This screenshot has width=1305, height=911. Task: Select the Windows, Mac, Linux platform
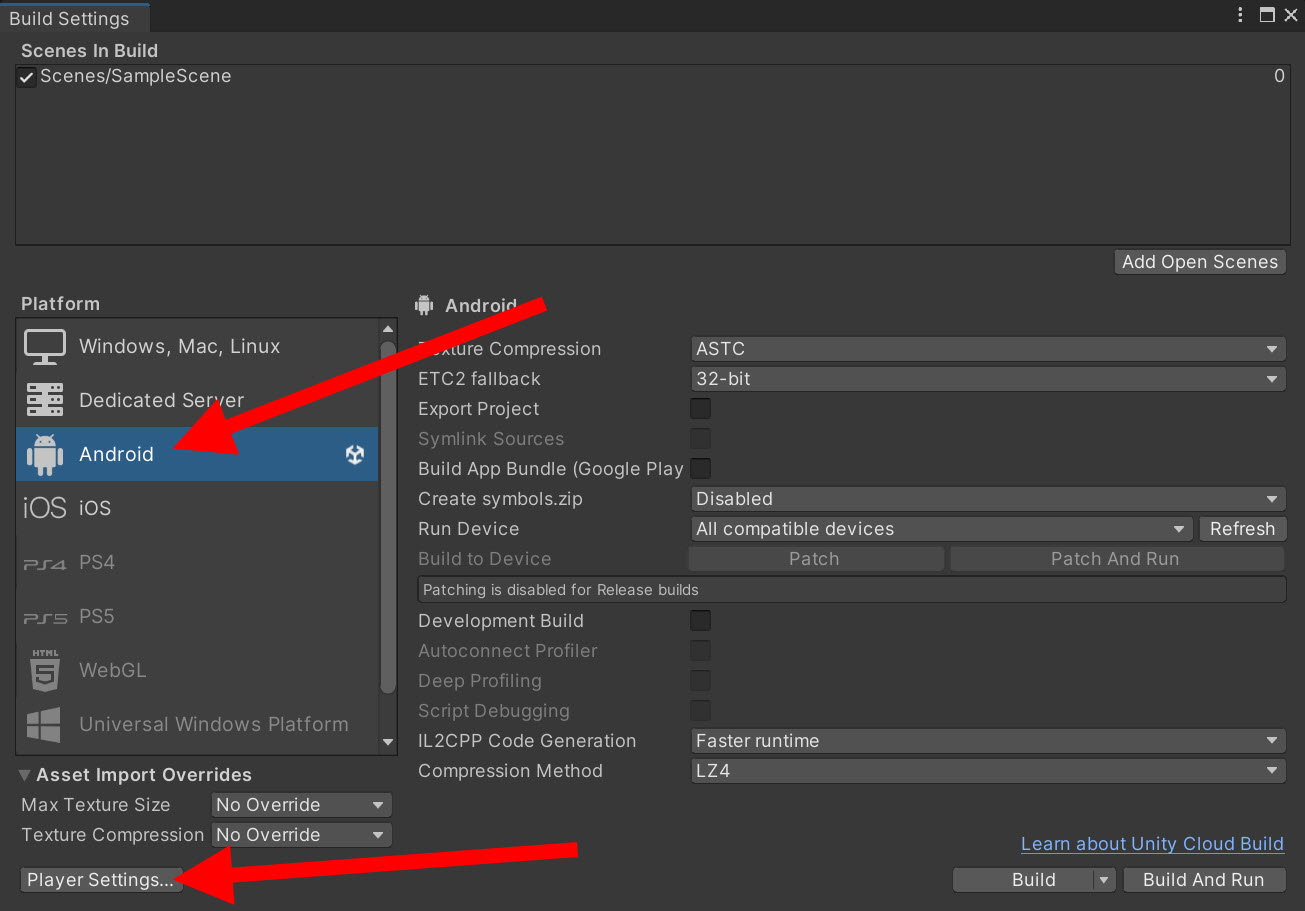(197, 346)
